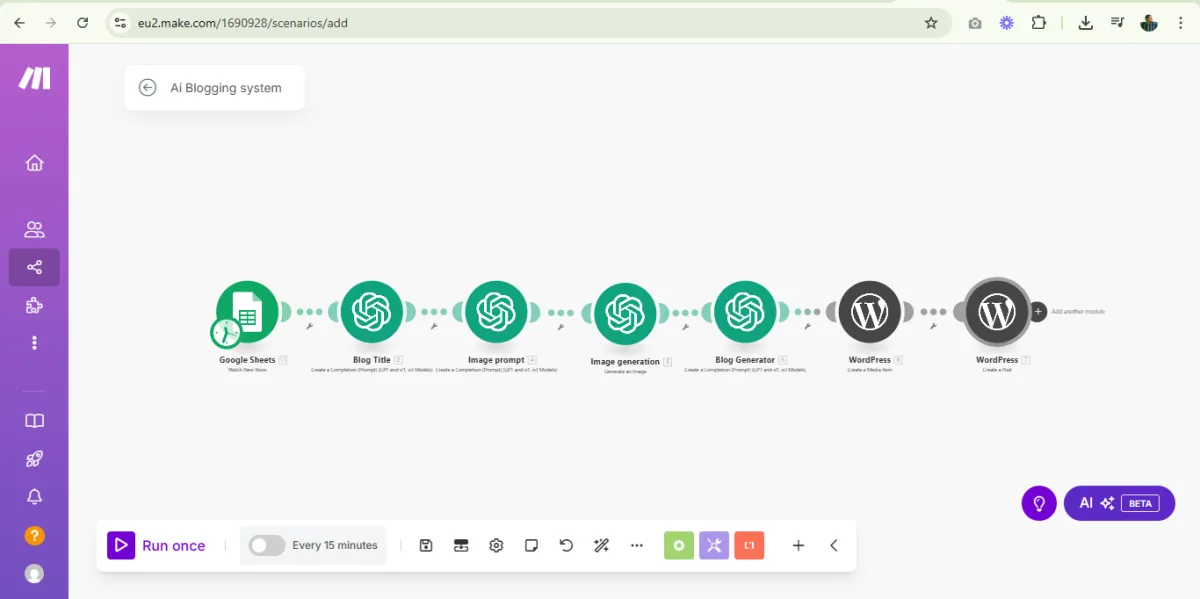Collapse the bottom toolbar with the chevron
Screen dimensions: 1200x599
pos(834,545)
